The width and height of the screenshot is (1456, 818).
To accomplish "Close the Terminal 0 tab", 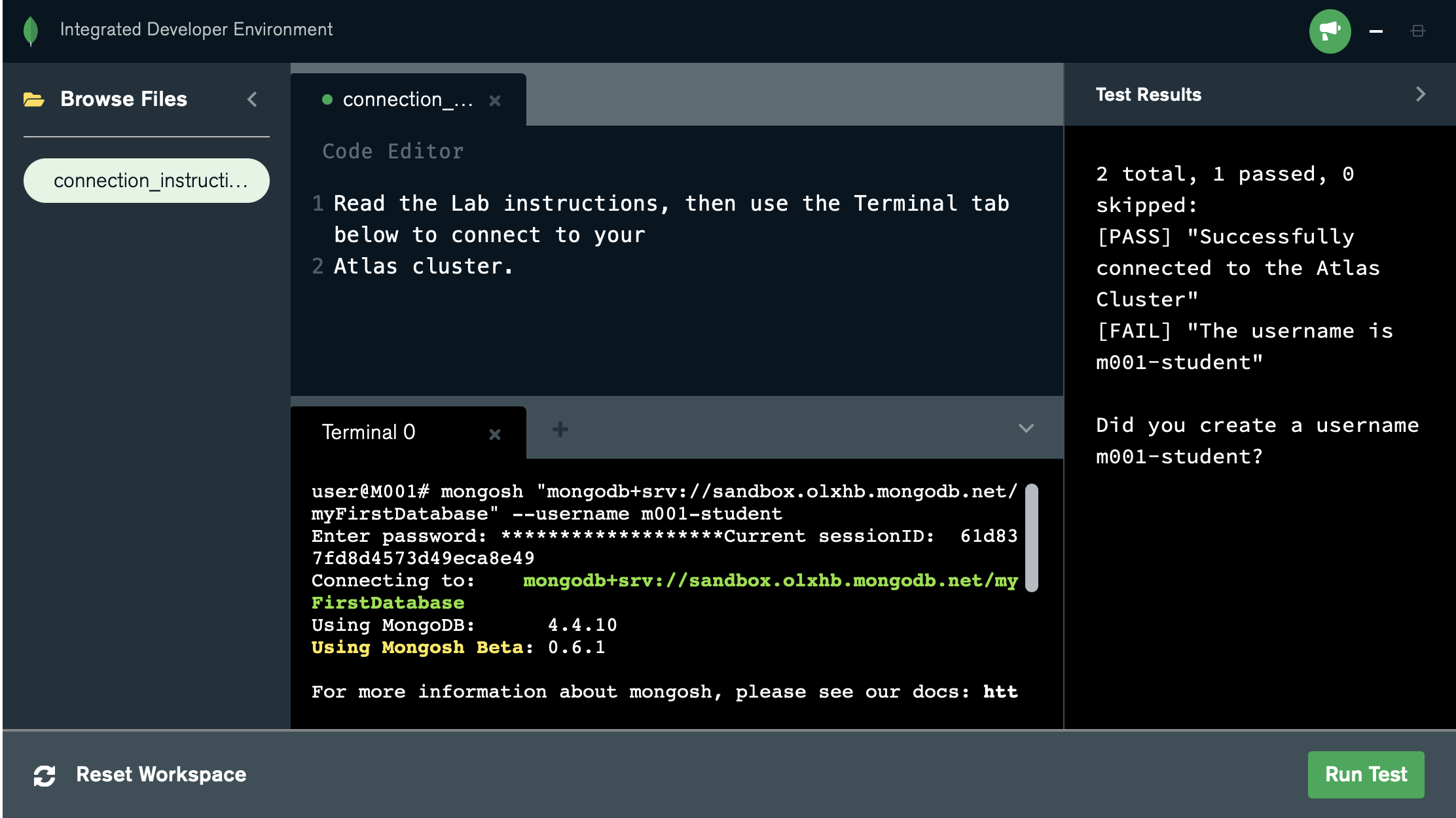I will click(495, 434).
